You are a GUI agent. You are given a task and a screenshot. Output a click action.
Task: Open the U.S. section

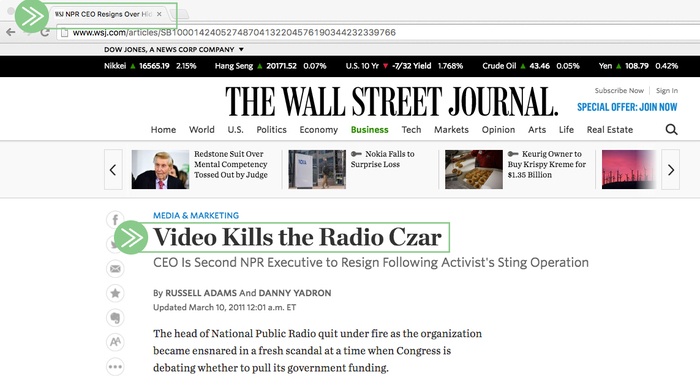[235, 129]
